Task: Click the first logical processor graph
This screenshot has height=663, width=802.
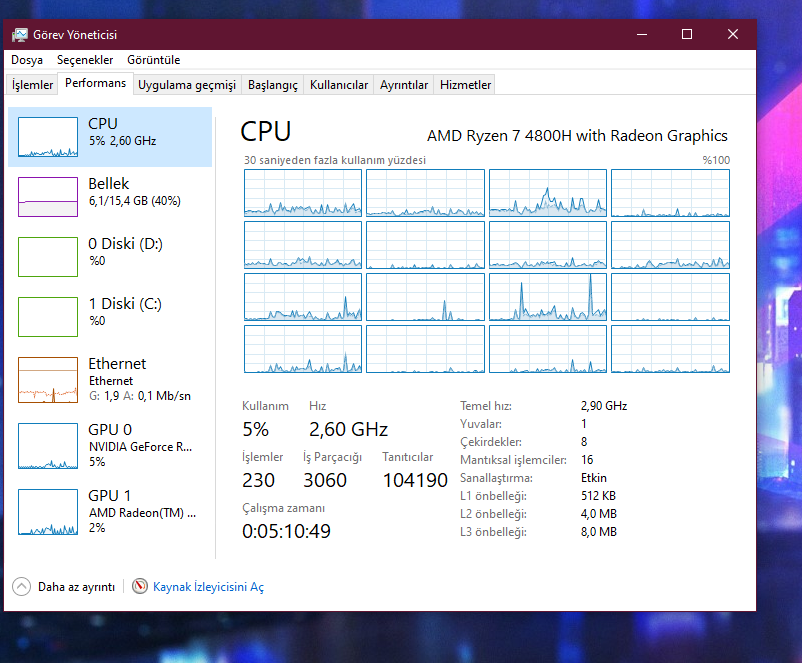Action: coord(303,193)
